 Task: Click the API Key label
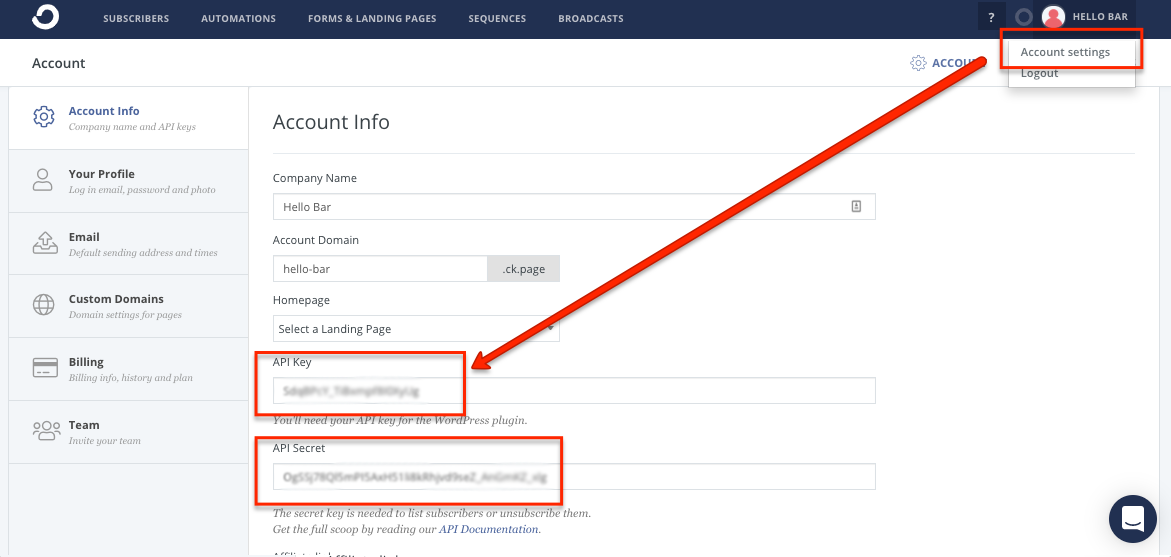coord(292,362)
